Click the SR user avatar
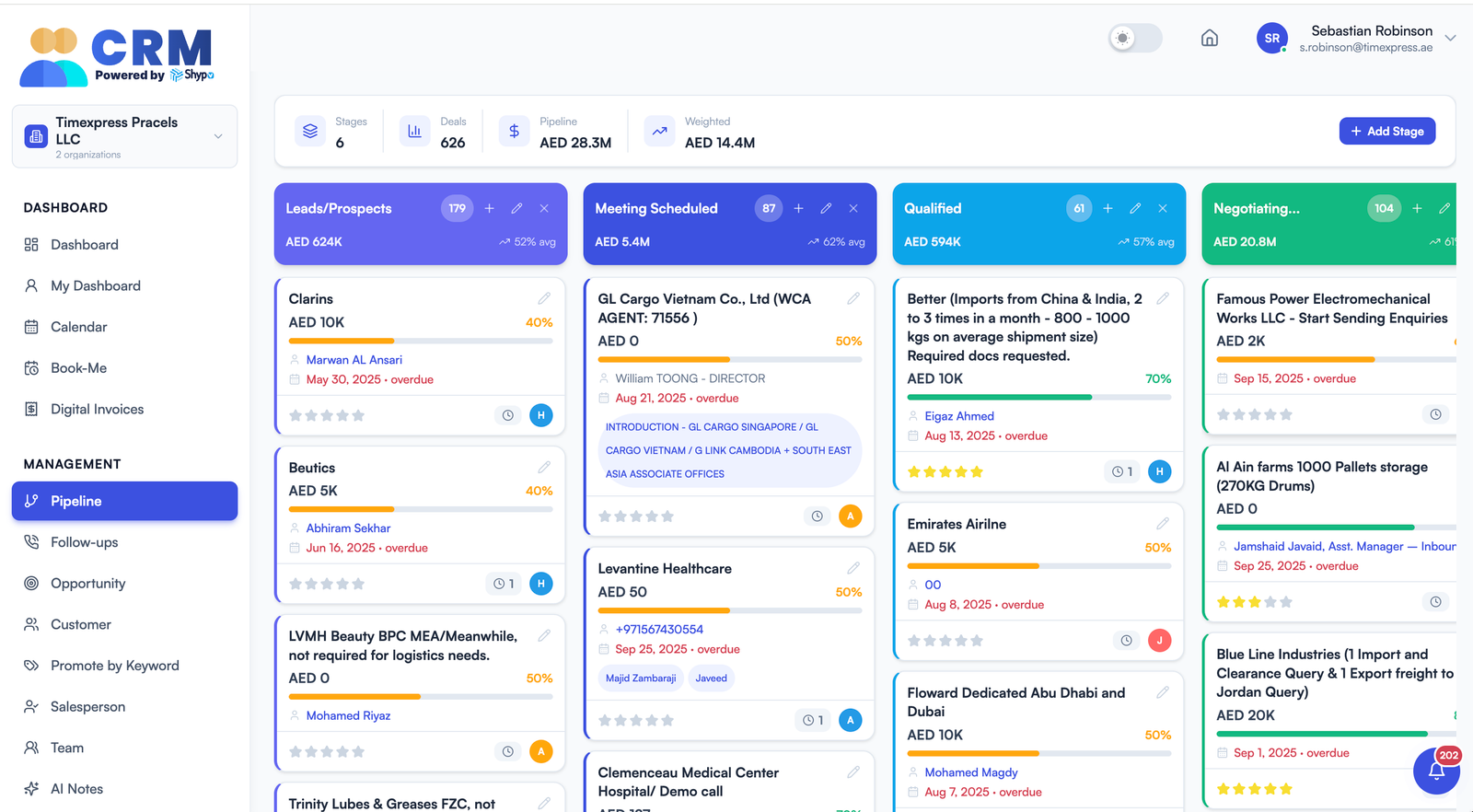Screen dimensions: 1473x812 1272,38
